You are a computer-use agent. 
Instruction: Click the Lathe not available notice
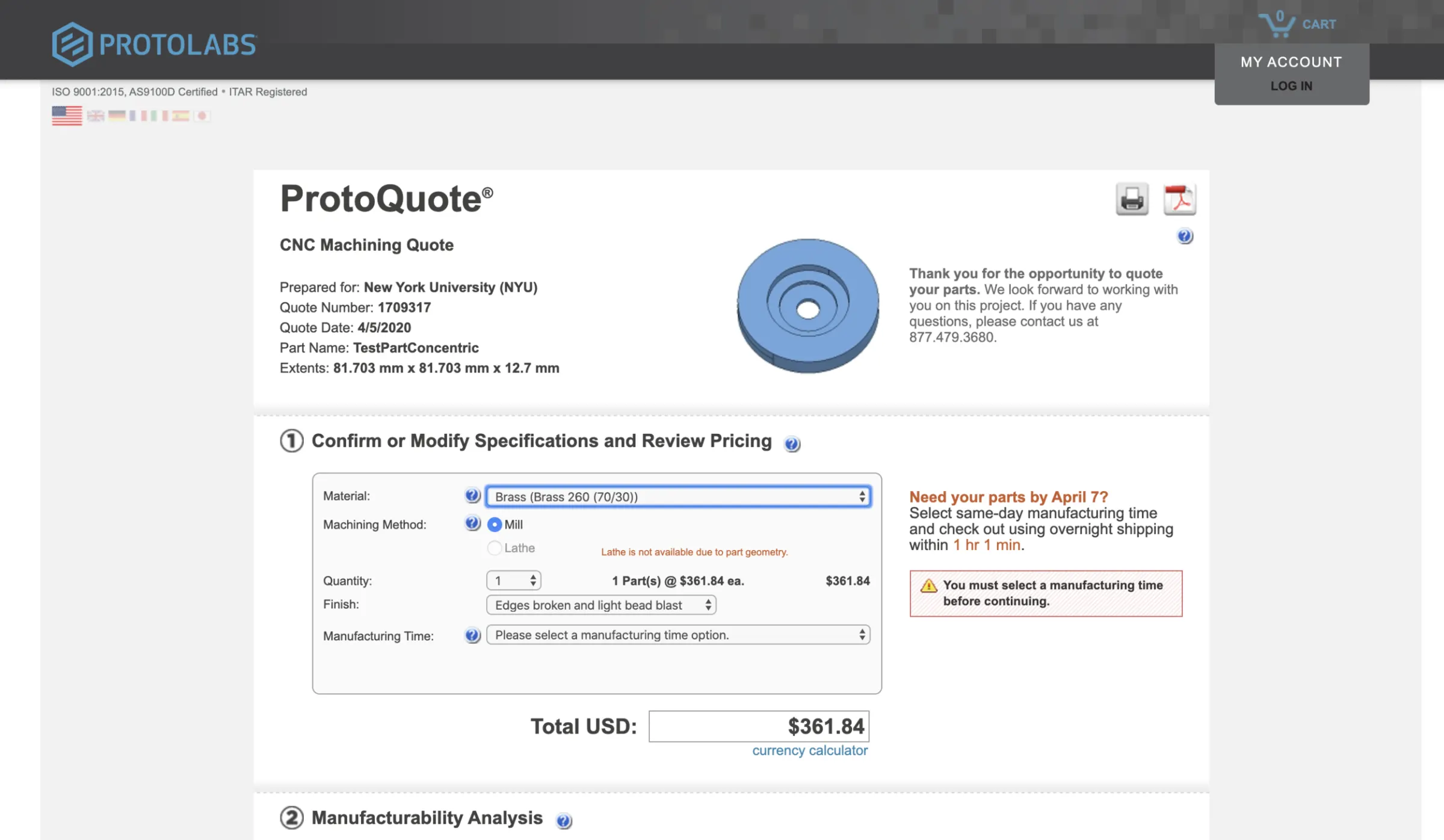tap(694, 552)
